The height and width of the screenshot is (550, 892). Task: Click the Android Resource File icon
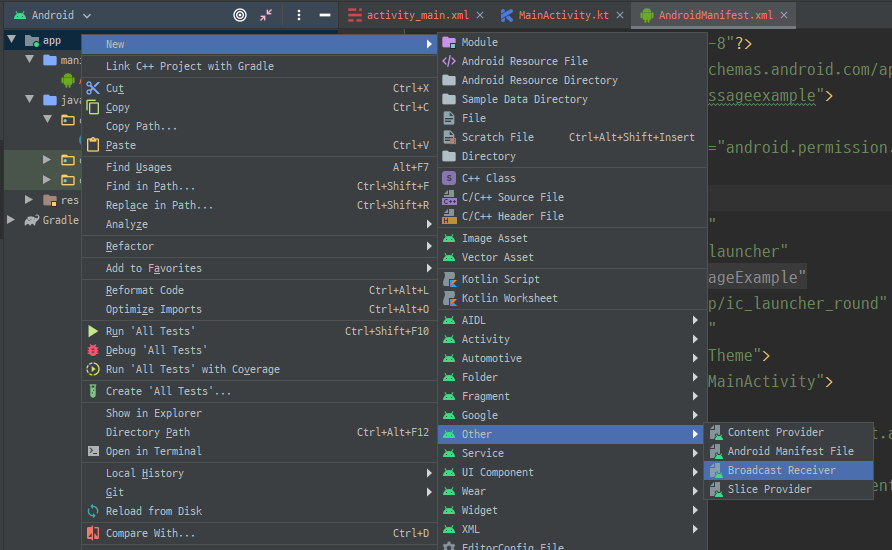pyautogui.click(x=449, y=61)
